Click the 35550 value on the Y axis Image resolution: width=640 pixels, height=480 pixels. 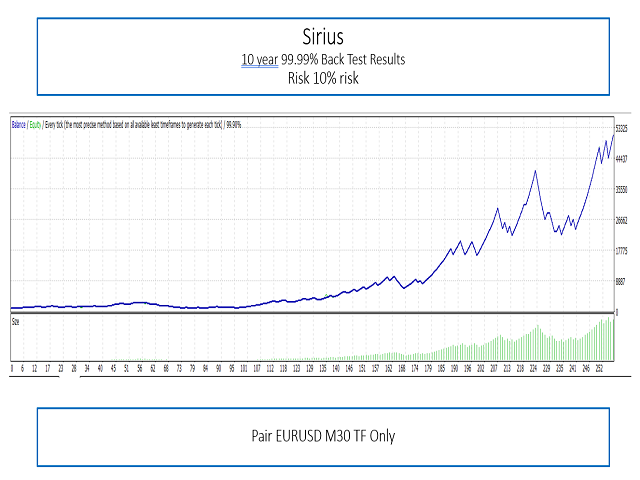coord(622,190)
